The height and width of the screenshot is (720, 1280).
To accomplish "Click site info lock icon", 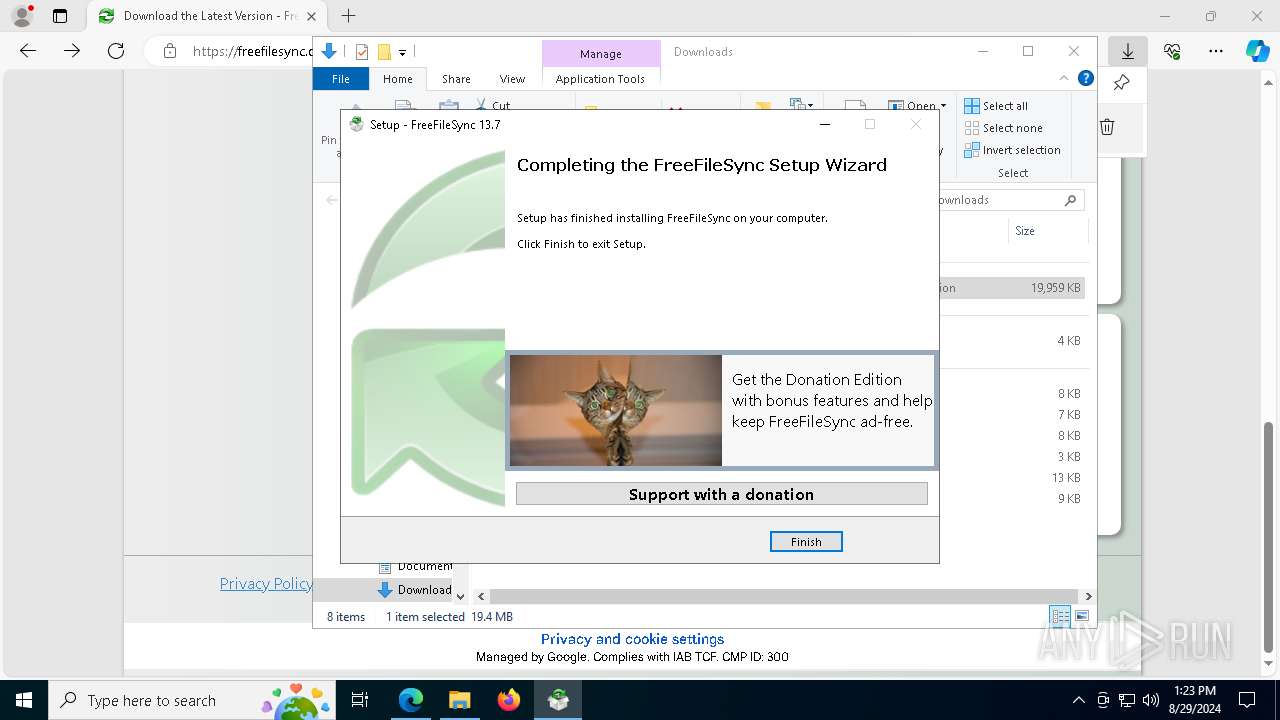I will (170, 51).
